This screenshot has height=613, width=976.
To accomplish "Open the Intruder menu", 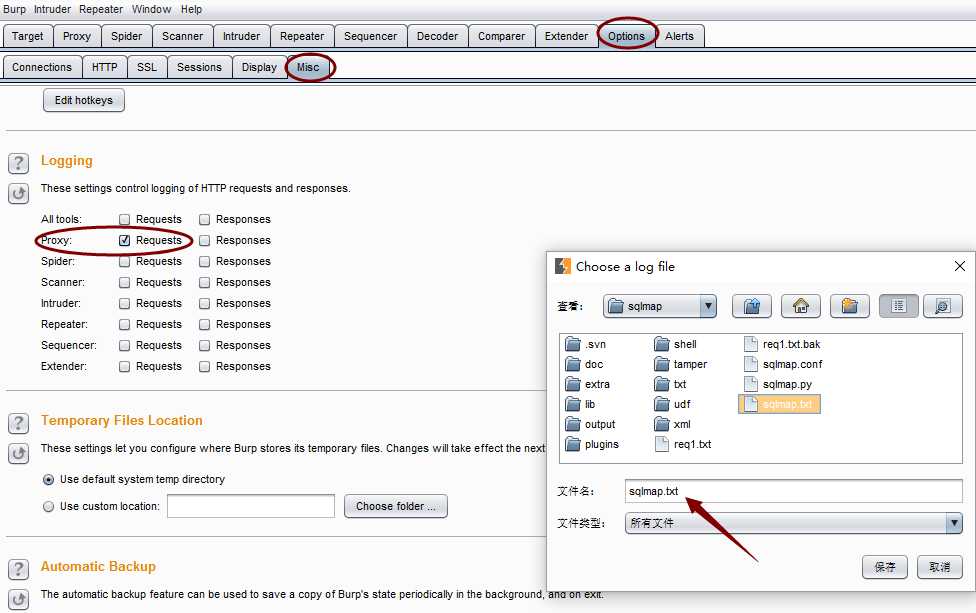I will click(52, 9).
